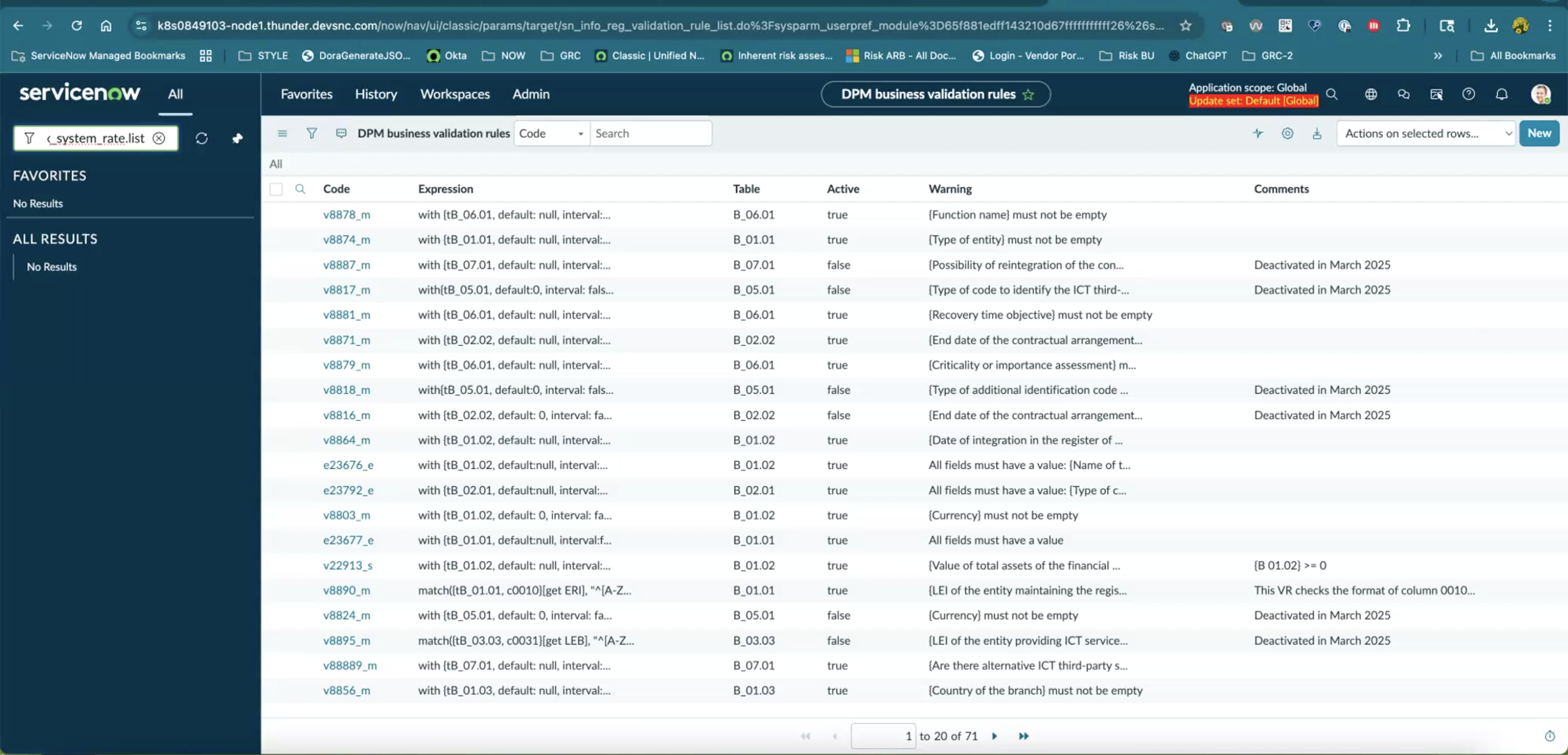
Task: Sort by the Expression column header
Action: click(446, 189)
